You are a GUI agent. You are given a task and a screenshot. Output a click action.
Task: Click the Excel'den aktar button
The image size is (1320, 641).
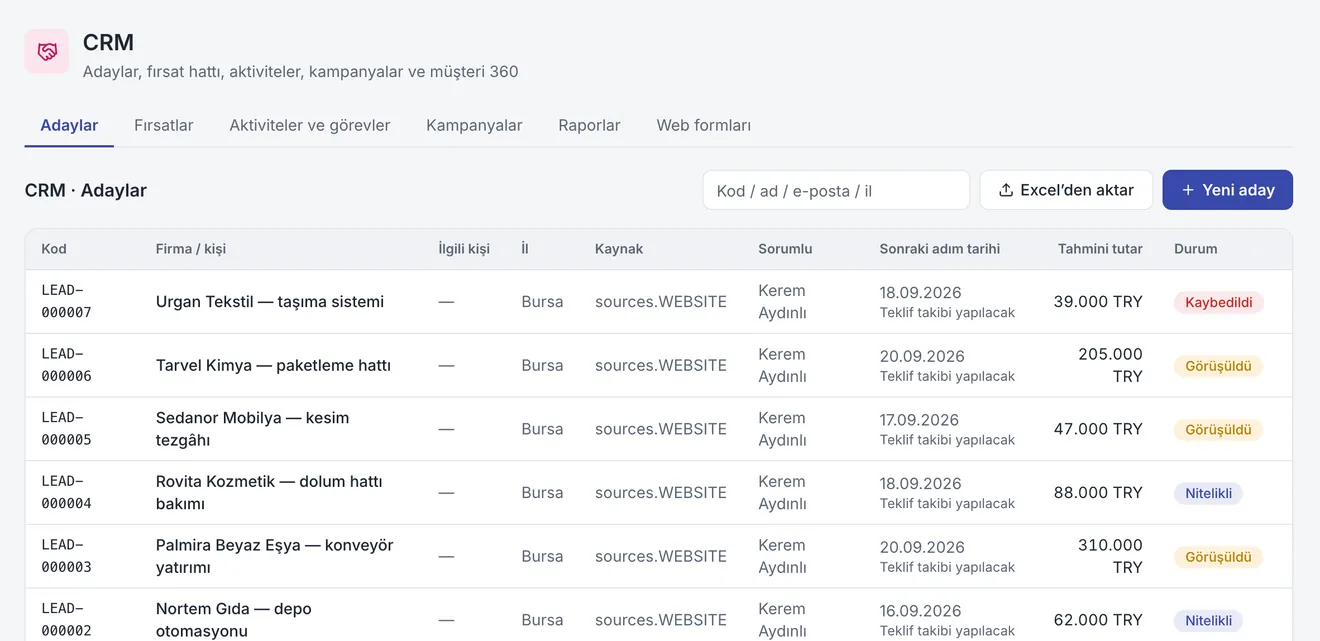(x=1066, y=190)
